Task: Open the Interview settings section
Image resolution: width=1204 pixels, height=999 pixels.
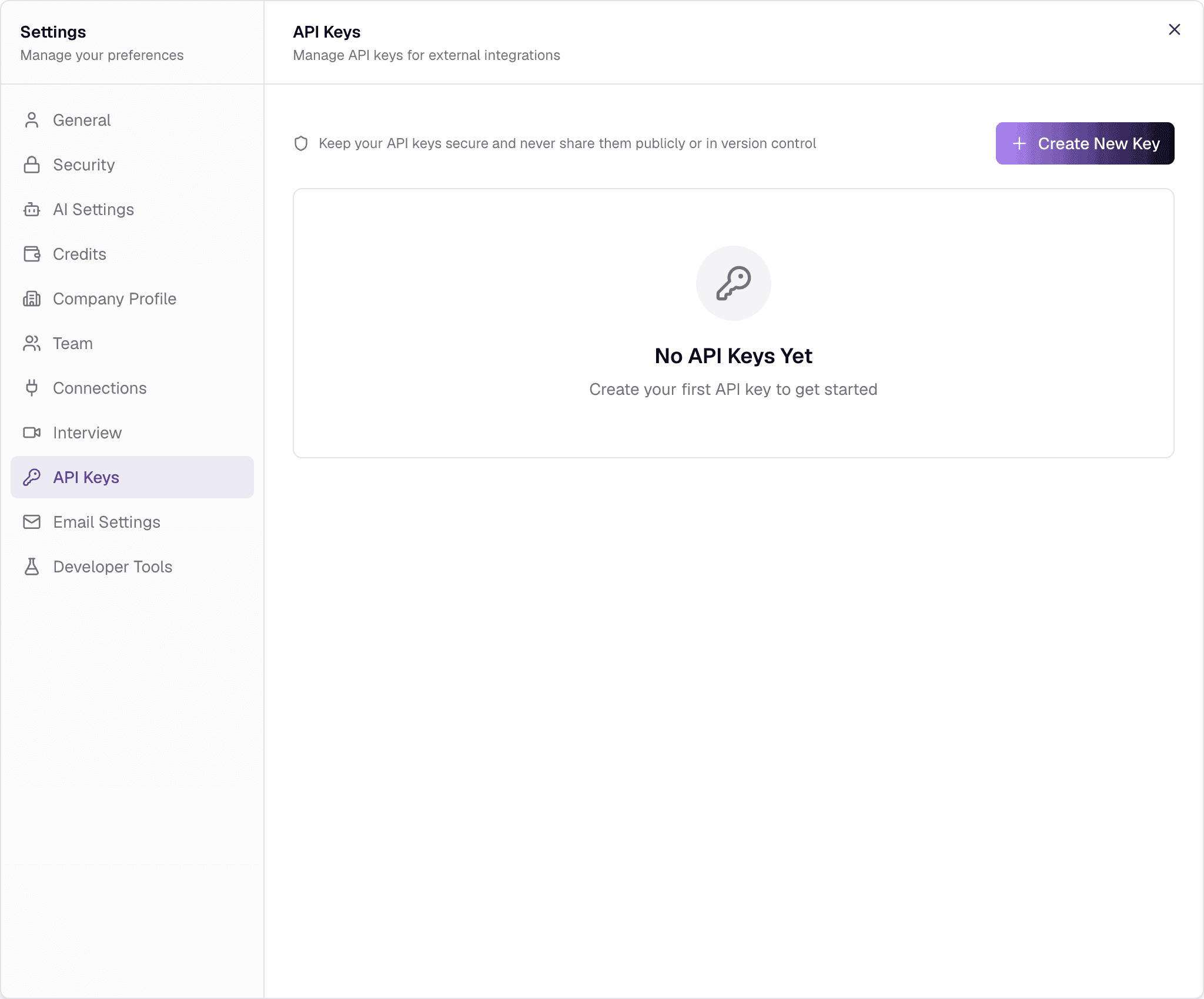Action: [x=132, y=433]
